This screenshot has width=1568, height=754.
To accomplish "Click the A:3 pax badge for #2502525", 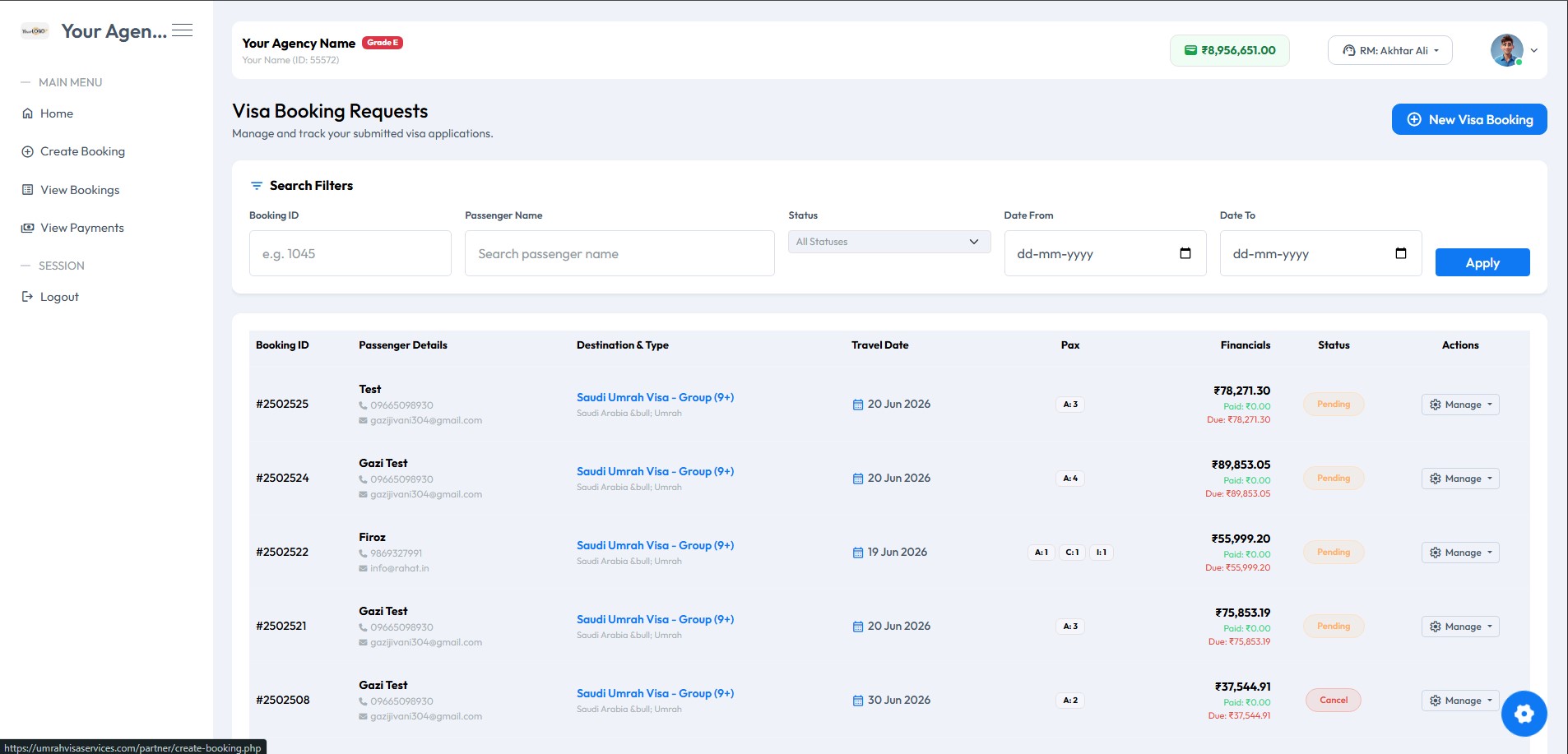I will [1070, 404].
